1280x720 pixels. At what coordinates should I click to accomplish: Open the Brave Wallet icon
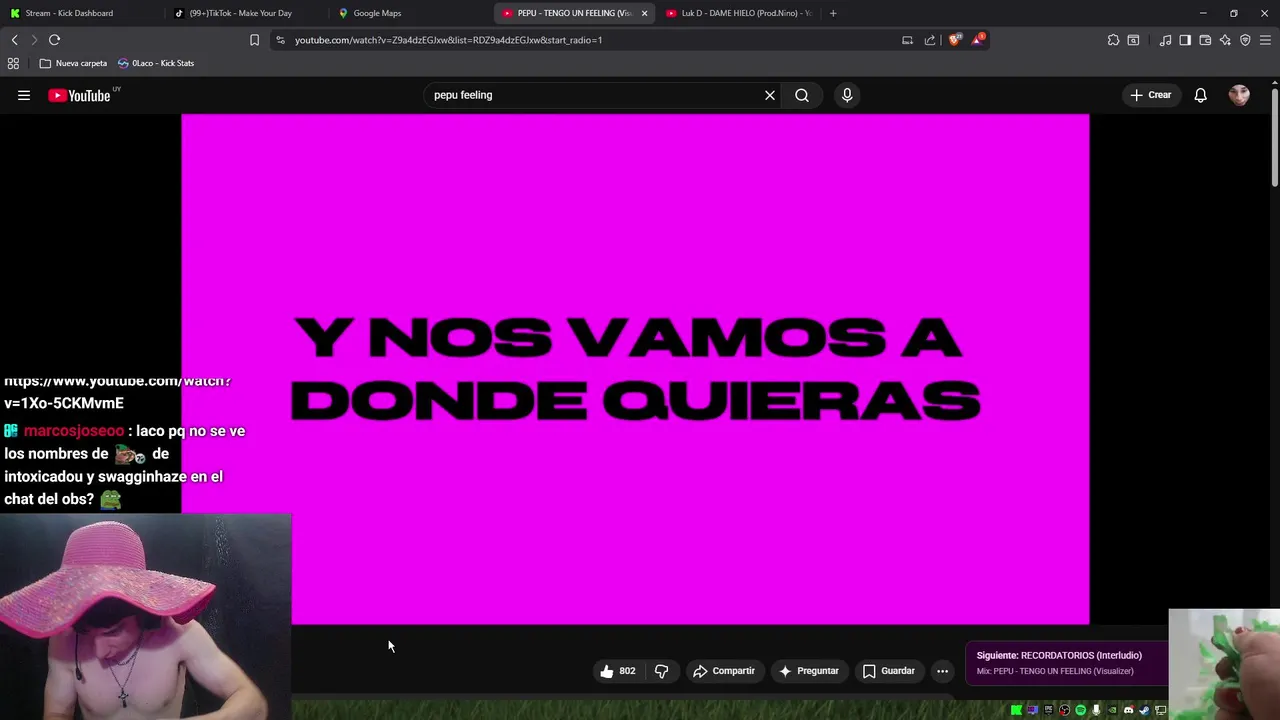pyautogui.click(x=1205, y=40)
